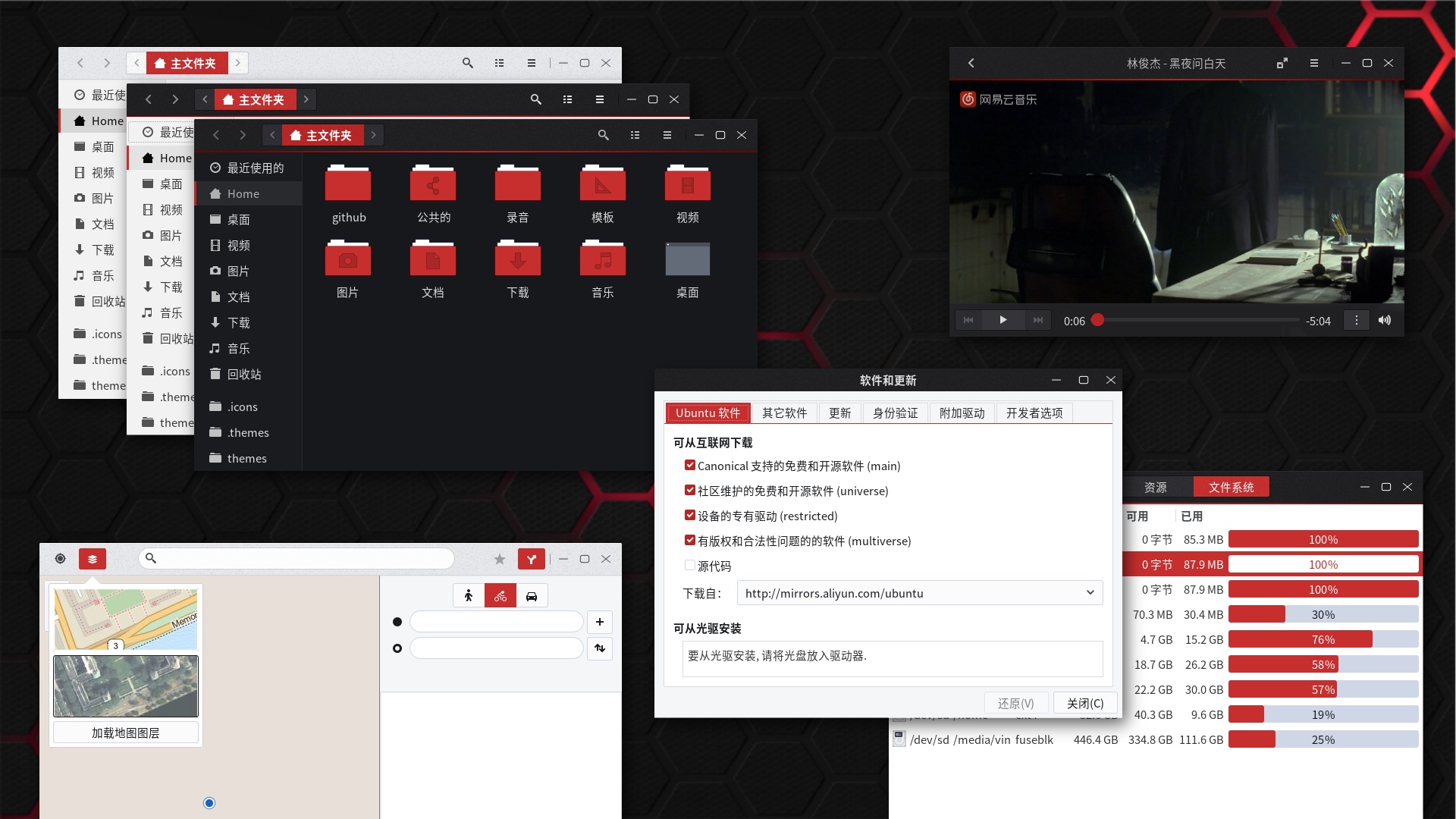Image resolution: width=1456 pixels, height=819 pixels.
Task: Click the left path arrow in front file manager
Action: [272, 135]
